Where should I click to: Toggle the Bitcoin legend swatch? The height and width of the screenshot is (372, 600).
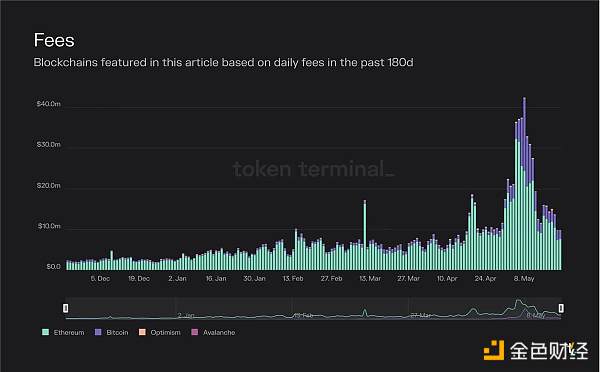pos(98,332)
